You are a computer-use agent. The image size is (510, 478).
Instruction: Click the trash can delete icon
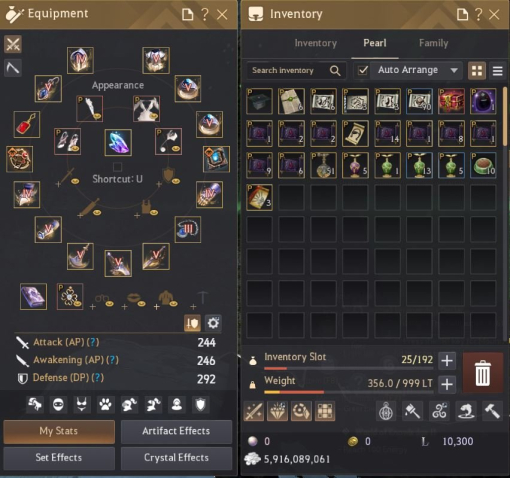coord(482,373)
